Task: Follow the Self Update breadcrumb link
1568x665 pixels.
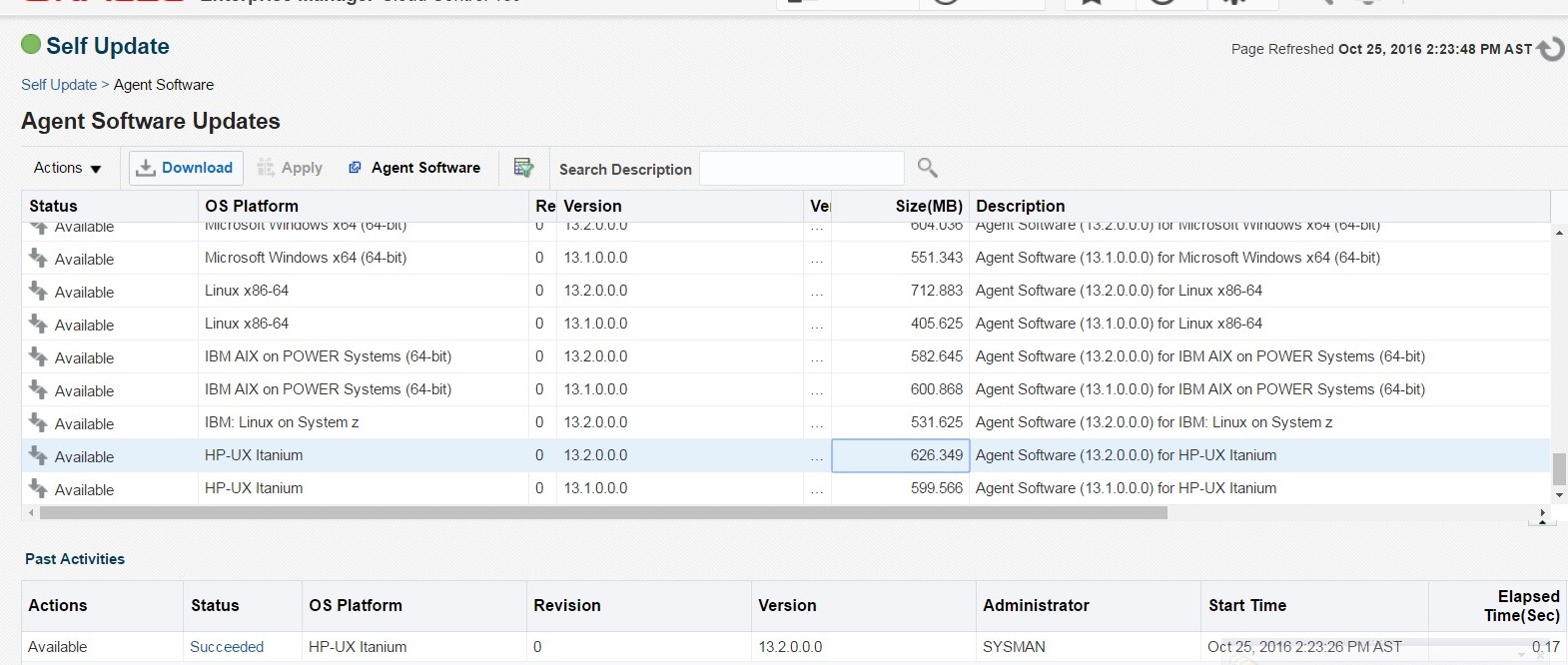Action: (x=59, y=85)
